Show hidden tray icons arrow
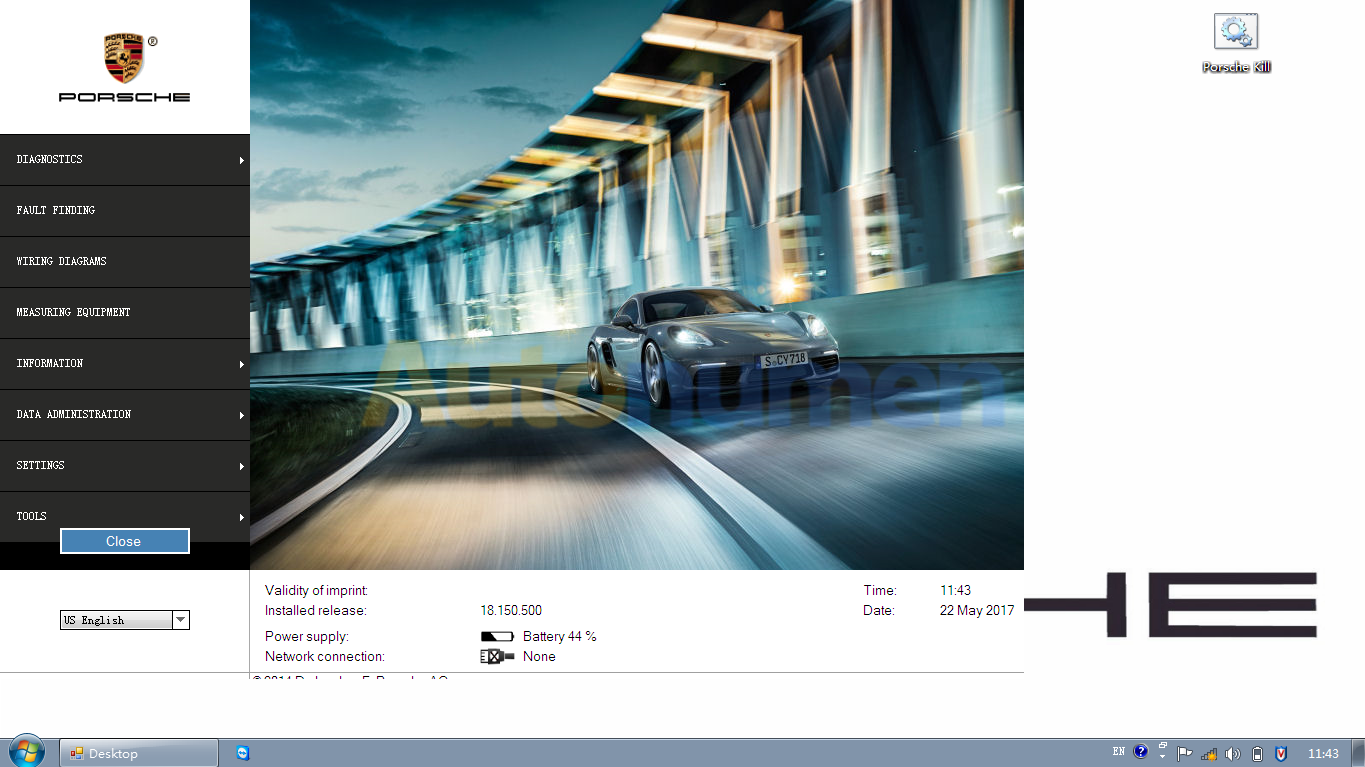 pos(1163,758)
